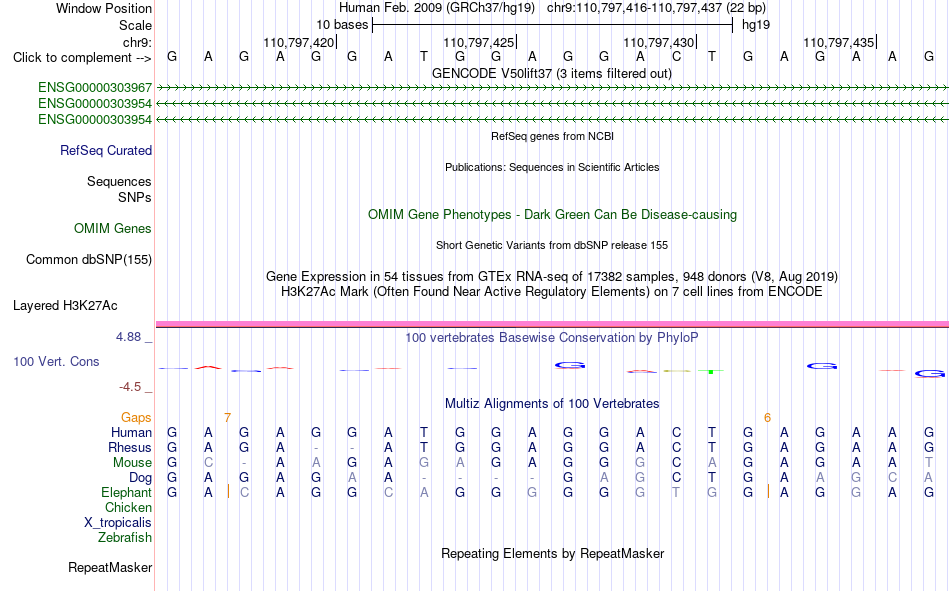
Task: Click the 'Publications: Sequences in Scientific Articles' title
Action: pos(552,167)
